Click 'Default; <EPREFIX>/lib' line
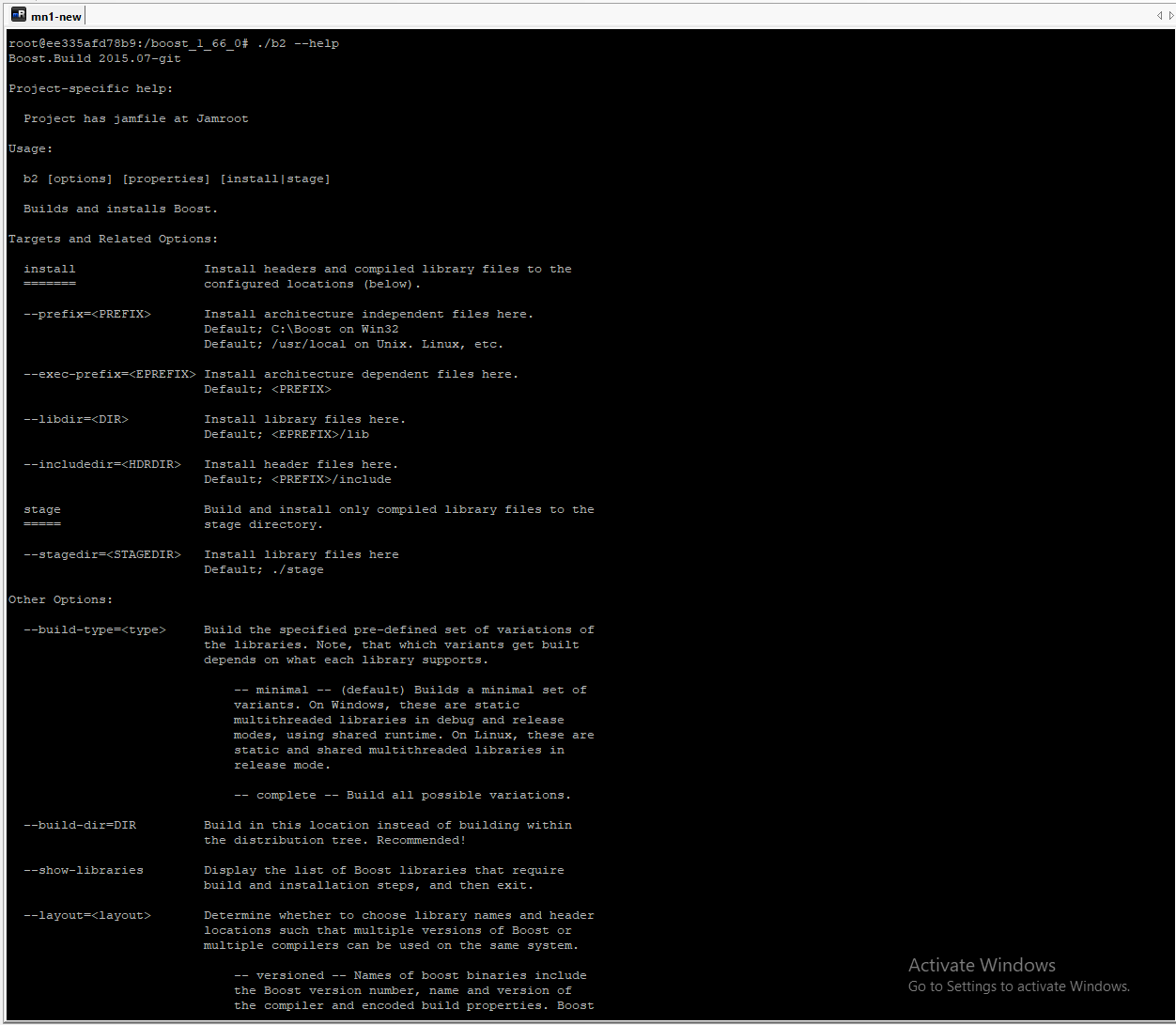This screenshot has height=1025, width=1176. point(286,434)
